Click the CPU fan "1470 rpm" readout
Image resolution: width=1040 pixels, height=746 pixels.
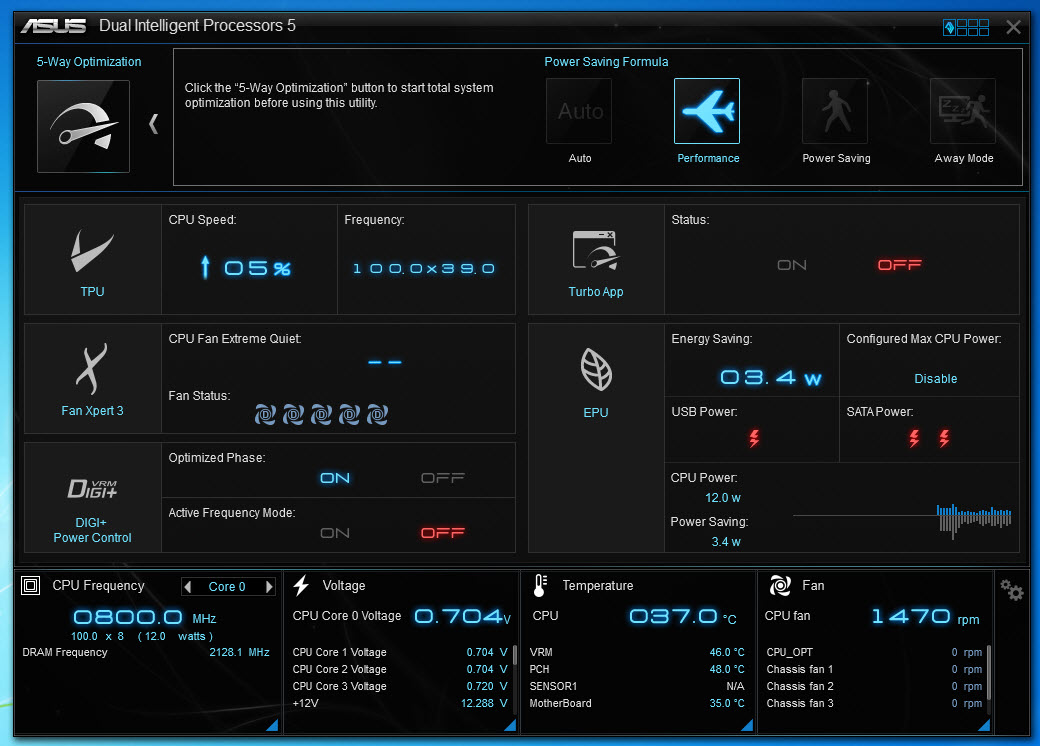click(926, 617)
